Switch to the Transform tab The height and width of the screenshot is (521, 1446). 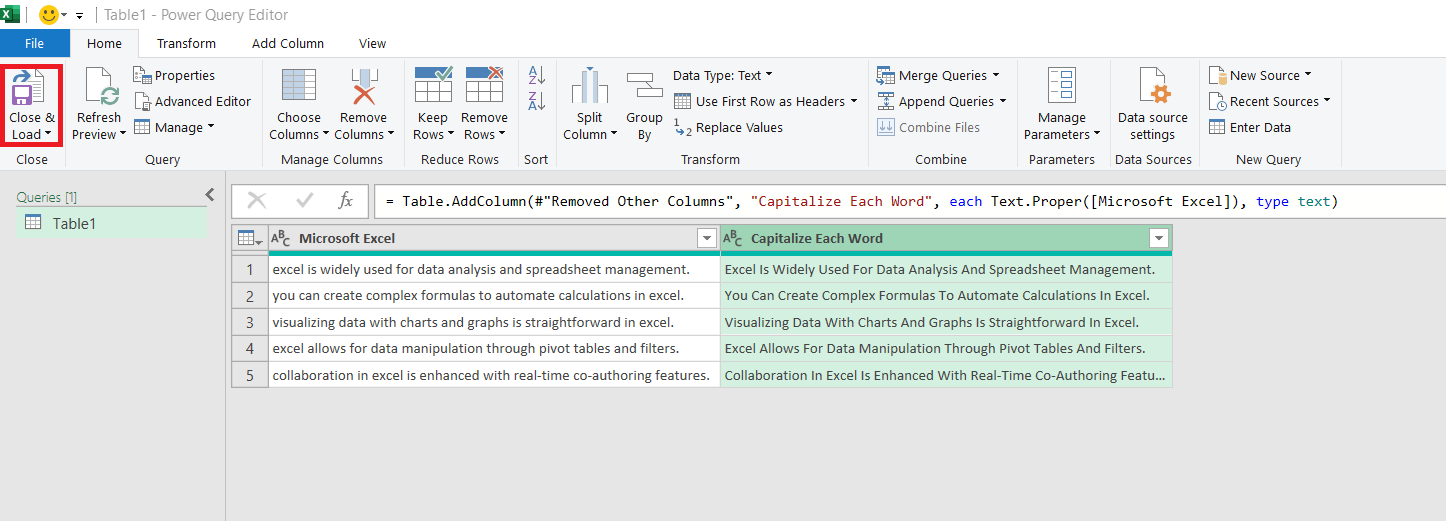(186, 43)
